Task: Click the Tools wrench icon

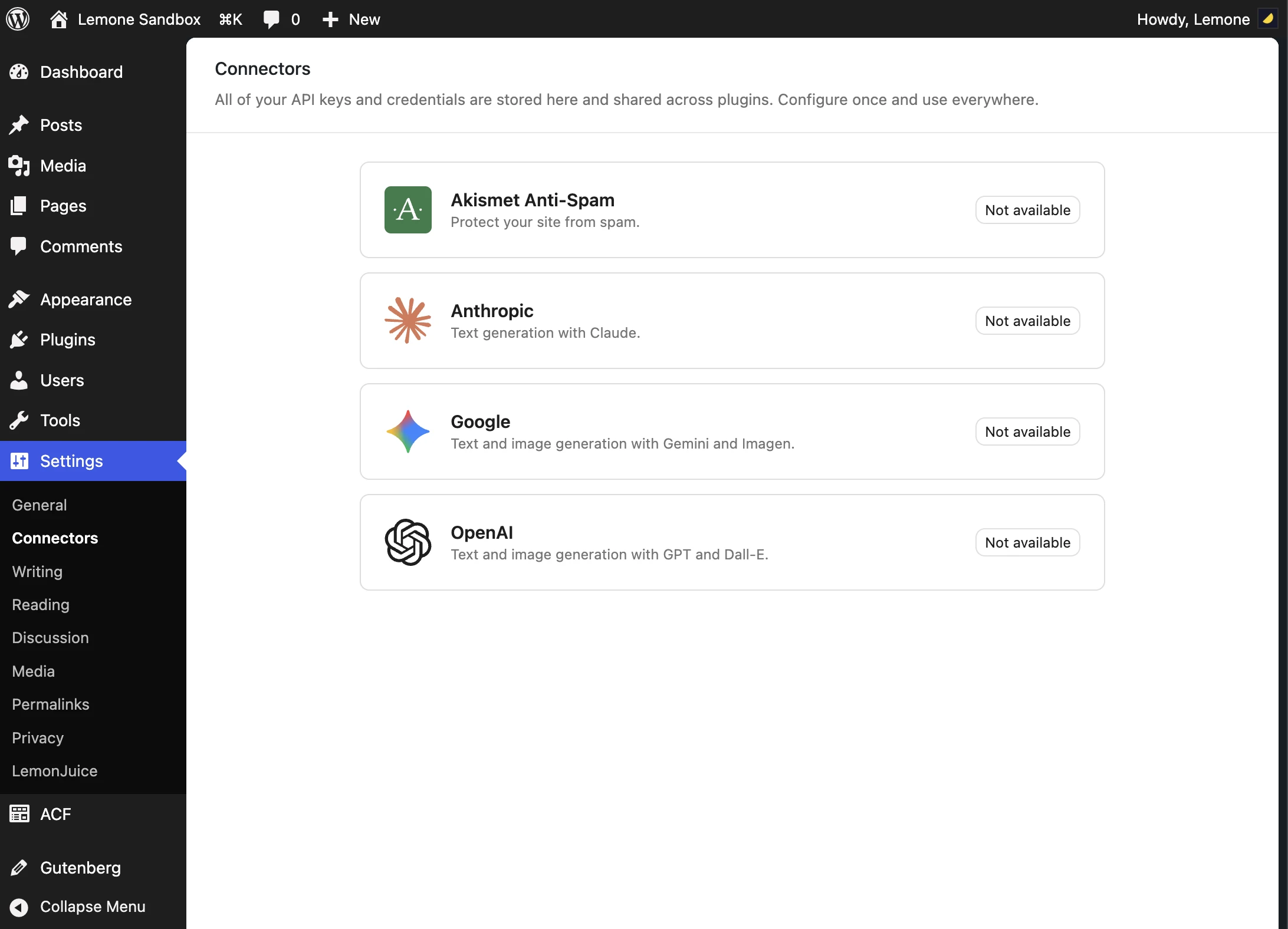Action: (x=19, y=420)
